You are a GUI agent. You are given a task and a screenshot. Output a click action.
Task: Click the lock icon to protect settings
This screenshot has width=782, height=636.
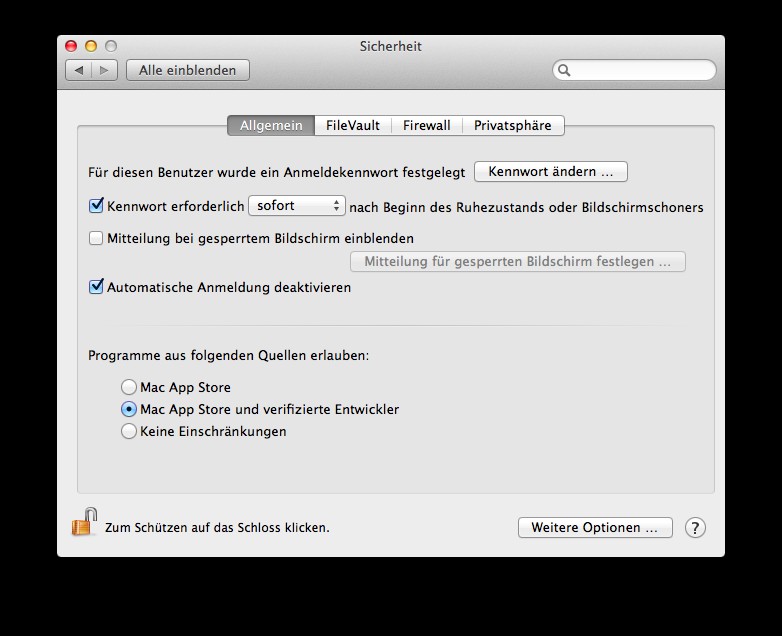pyautogui.click(x=84, y=522)
